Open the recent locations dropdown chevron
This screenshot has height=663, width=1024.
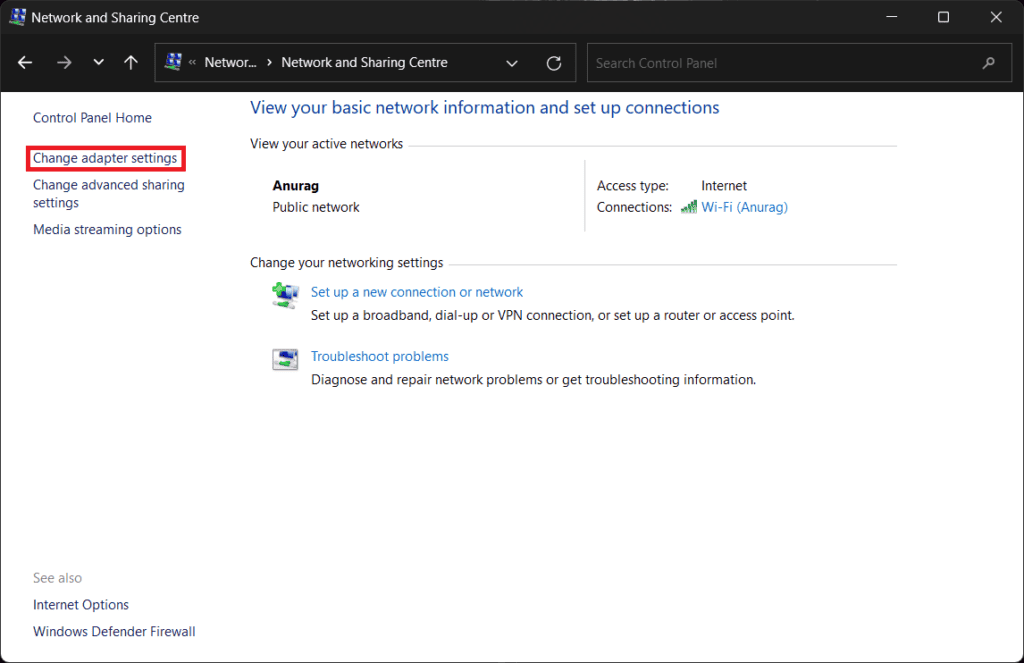[x=98, y=62]
